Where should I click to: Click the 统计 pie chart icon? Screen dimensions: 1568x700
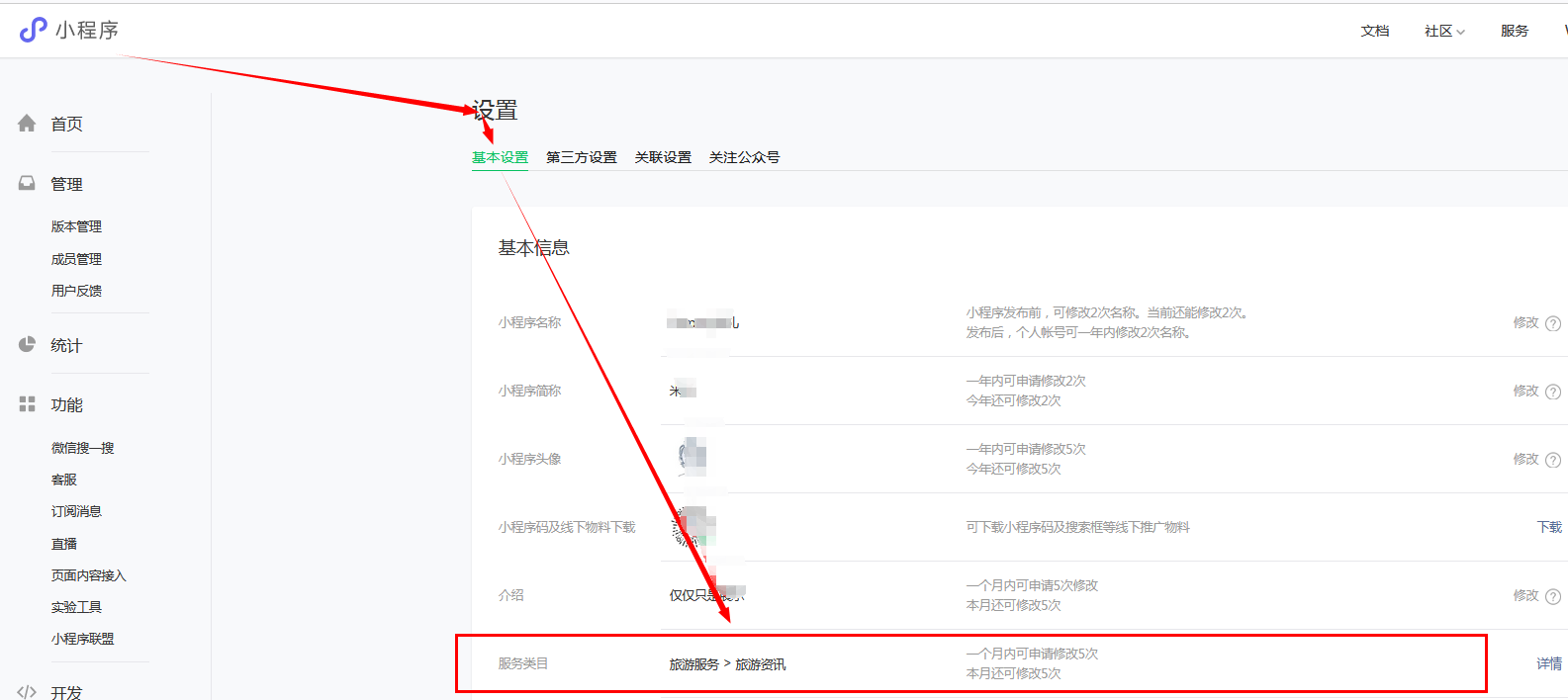coord(27,344)
